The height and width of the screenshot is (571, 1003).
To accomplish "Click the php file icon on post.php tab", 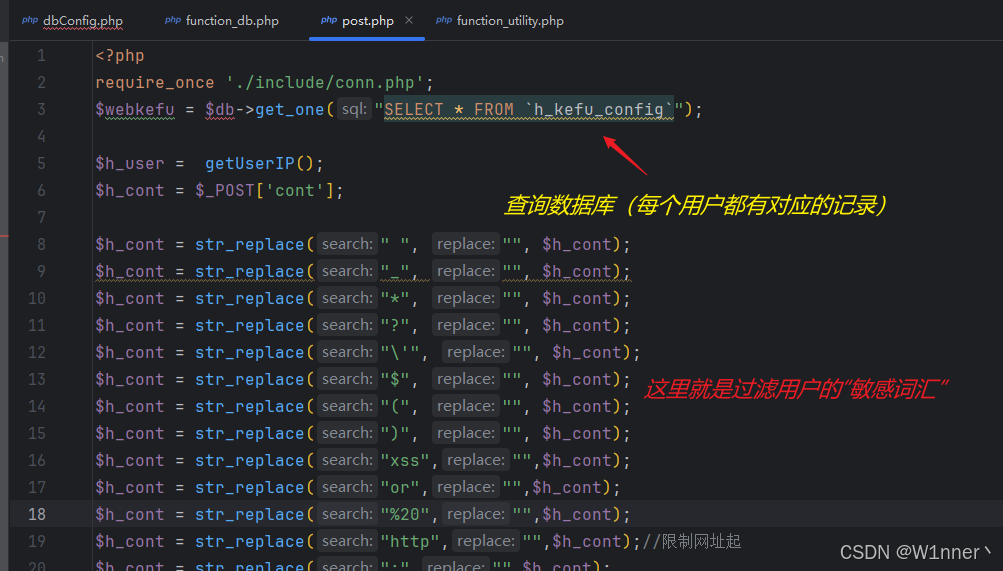I will point(329,20).
